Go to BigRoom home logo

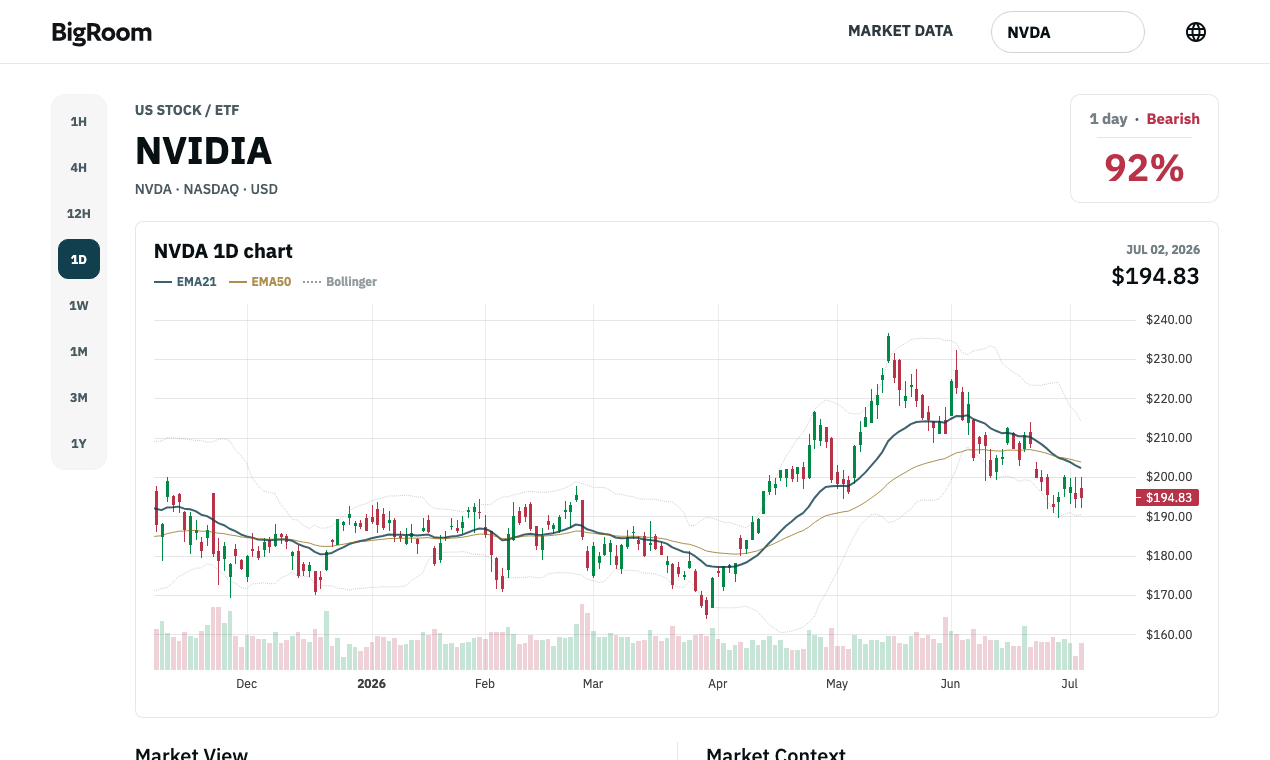click(x=102, y=32)
